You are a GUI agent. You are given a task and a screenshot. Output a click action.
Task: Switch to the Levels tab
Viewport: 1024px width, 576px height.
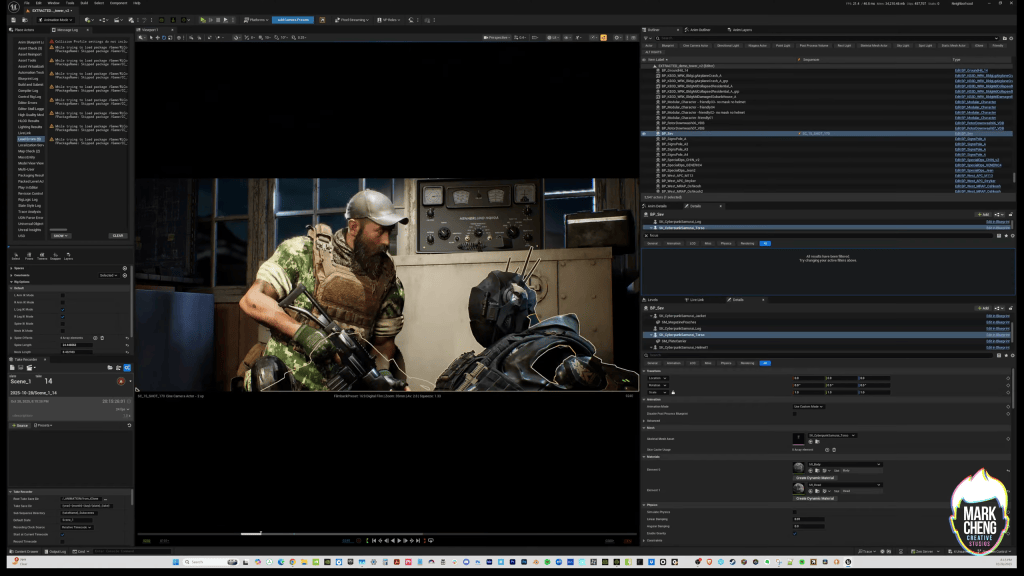[x=652, y=300]
